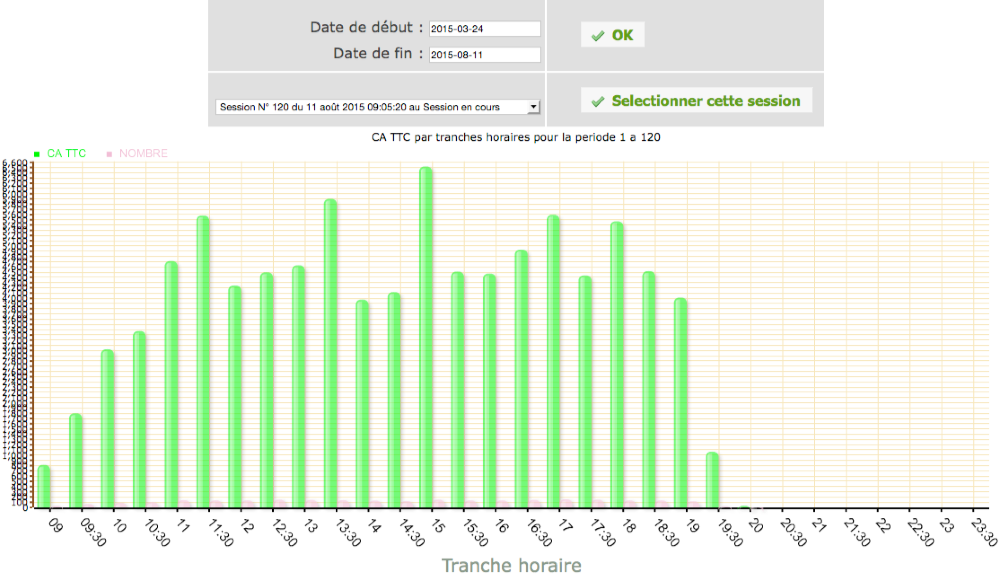Image resolution: width=1000 pixels, height=581 pixels.
Task: Click the green checkmark icon in OK button
Action: (597, 35)
